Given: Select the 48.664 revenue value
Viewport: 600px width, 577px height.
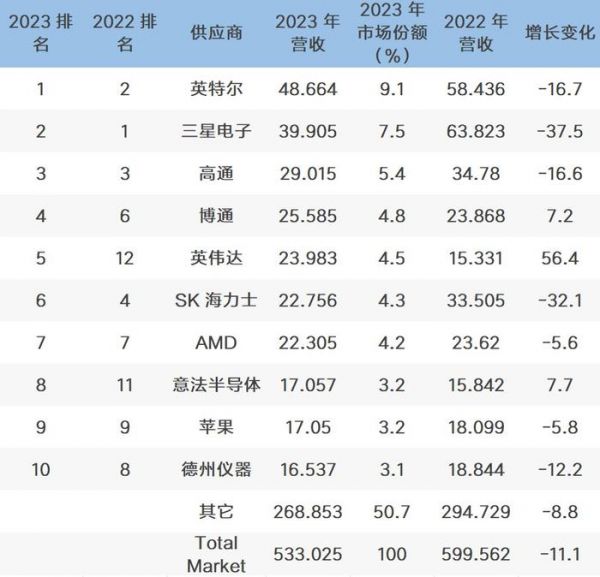Looking at the screenshot, I should coord(306,89).
